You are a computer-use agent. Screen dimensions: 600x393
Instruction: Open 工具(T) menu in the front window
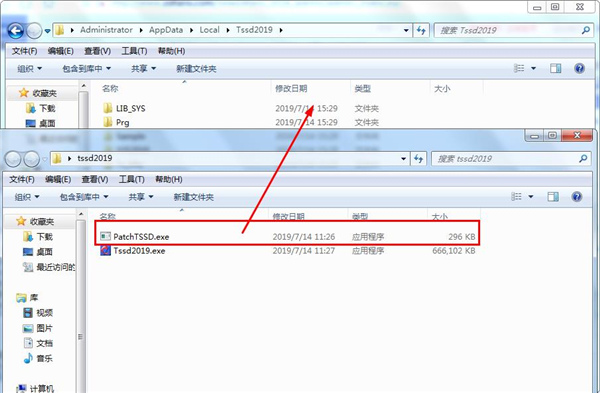pos(132,179)
